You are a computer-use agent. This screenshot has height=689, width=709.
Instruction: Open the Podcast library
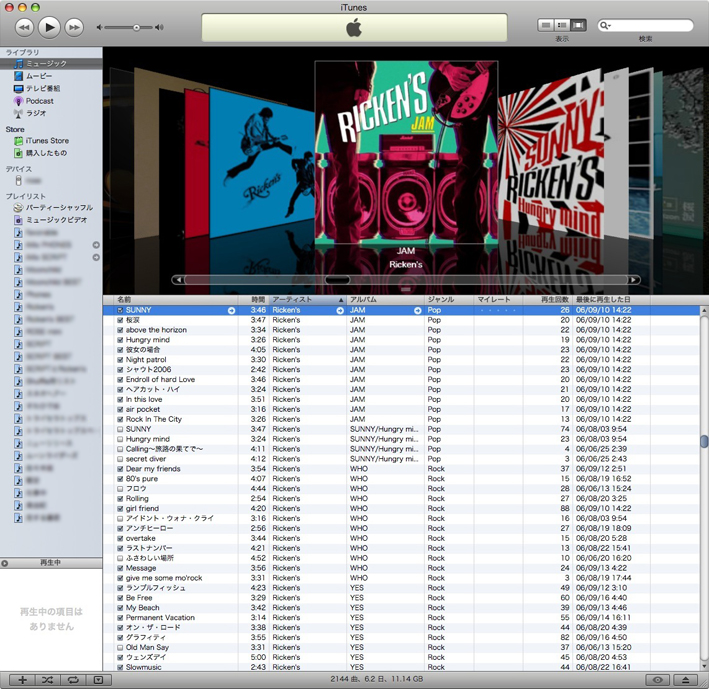pyautogui.click(x=39, y=101)
